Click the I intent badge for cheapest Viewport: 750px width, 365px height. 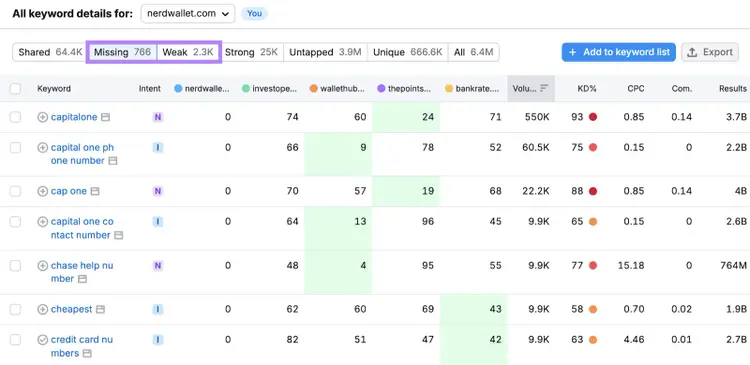click(x=158, y=310)
